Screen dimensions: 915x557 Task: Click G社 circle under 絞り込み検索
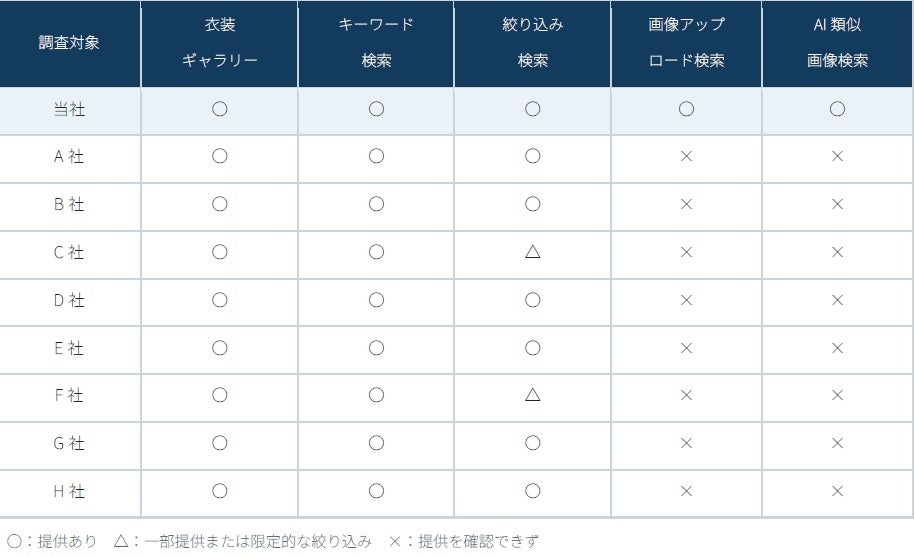(532, 443)
